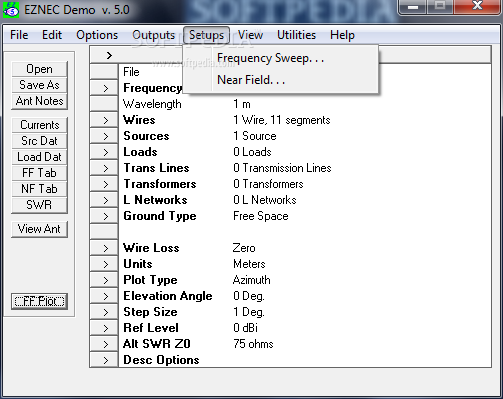The image size is (503, 399).
Task: Click the arrow button beside Sources
Action: pos(104,136)
